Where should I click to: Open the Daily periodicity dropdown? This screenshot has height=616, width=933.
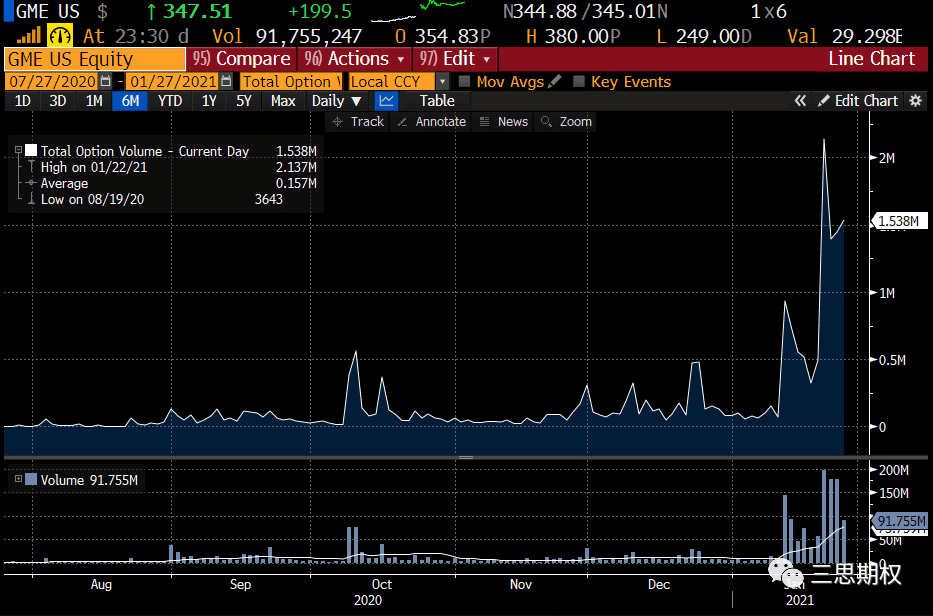pos(336,101)
